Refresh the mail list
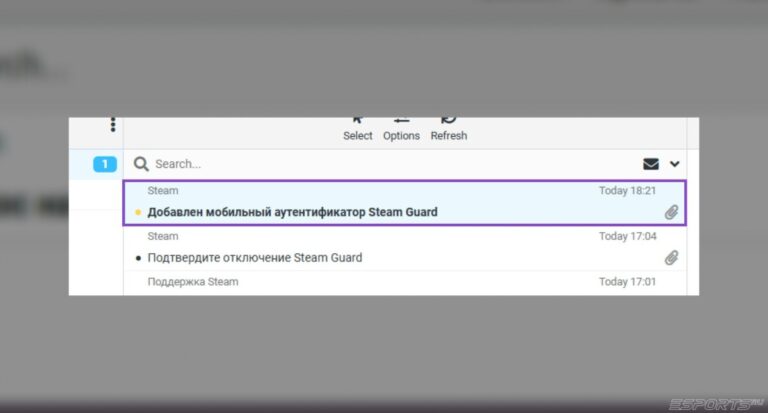The width and height of the screenshot is (768, 413). [x=448, y=123]
